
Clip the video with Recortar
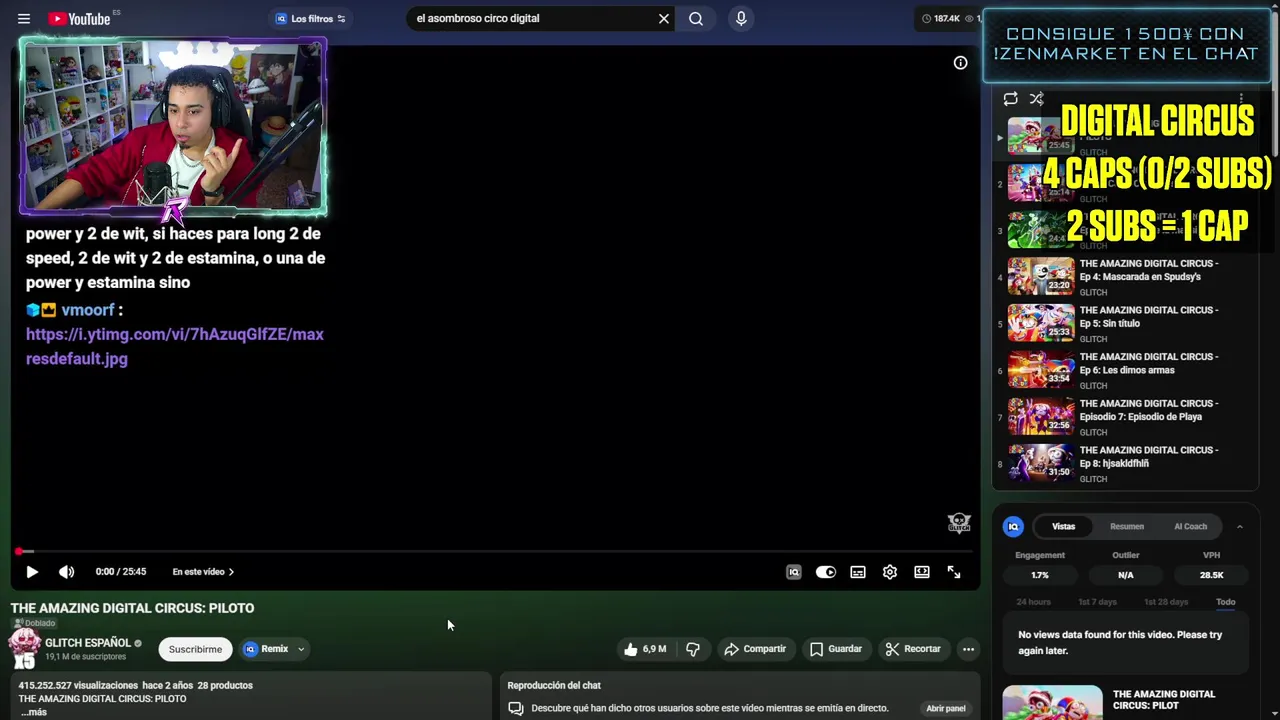coord(913,649)
